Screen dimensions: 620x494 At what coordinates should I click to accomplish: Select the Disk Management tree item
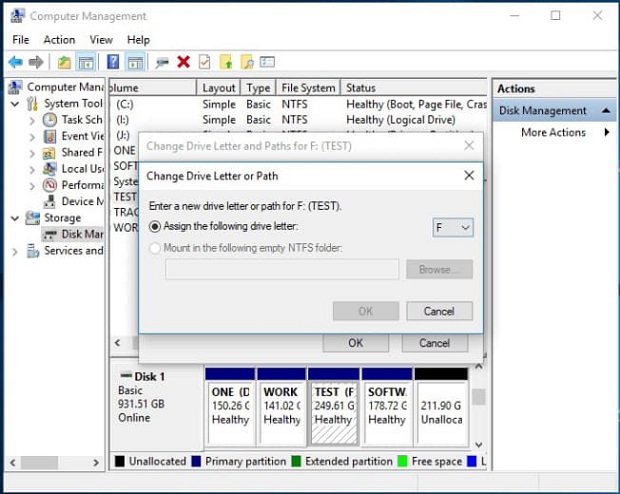pos(73,234)
